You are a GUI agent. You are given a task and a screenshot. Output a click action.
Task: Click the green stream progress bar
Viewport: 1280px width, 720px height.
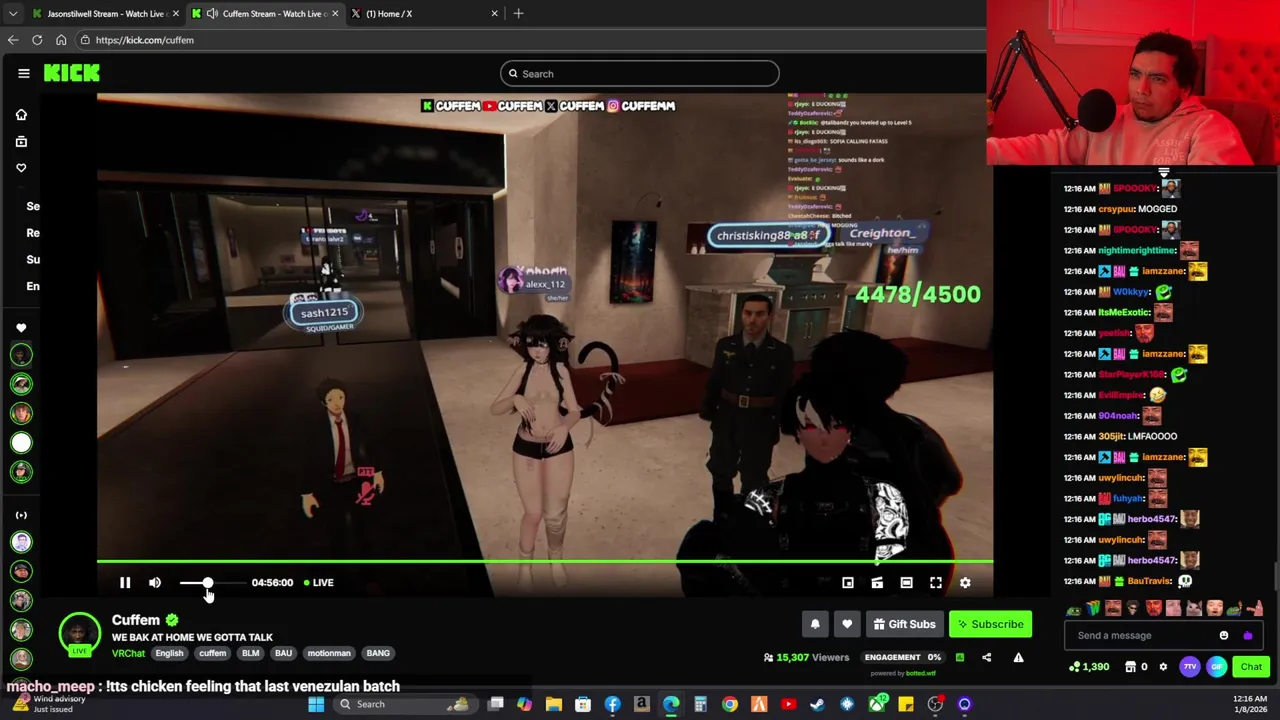(545, 561)
